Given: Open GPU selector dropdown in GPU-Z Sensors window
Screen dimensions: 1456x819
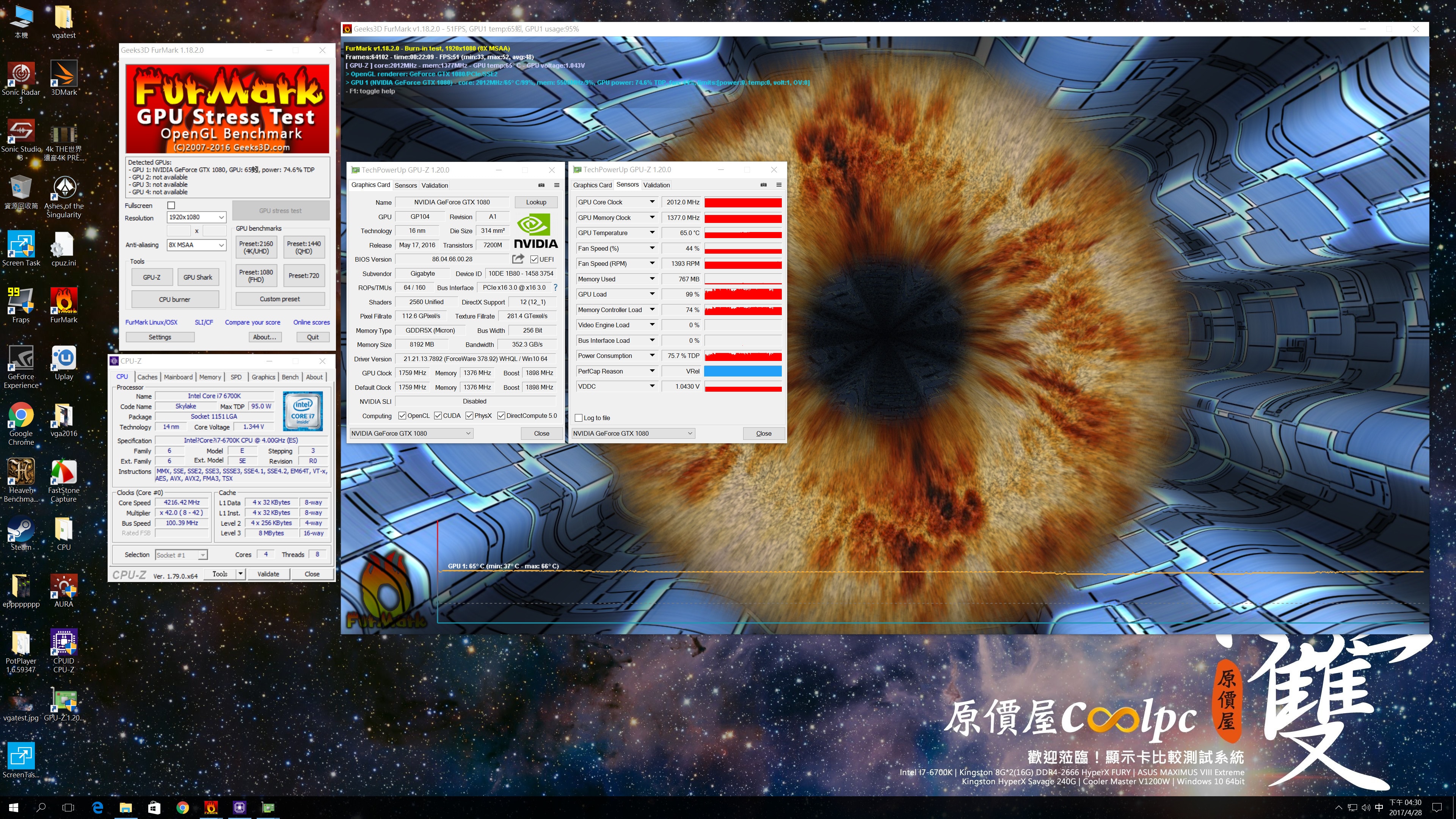Looking at the screenshot, I should [632, 433].
